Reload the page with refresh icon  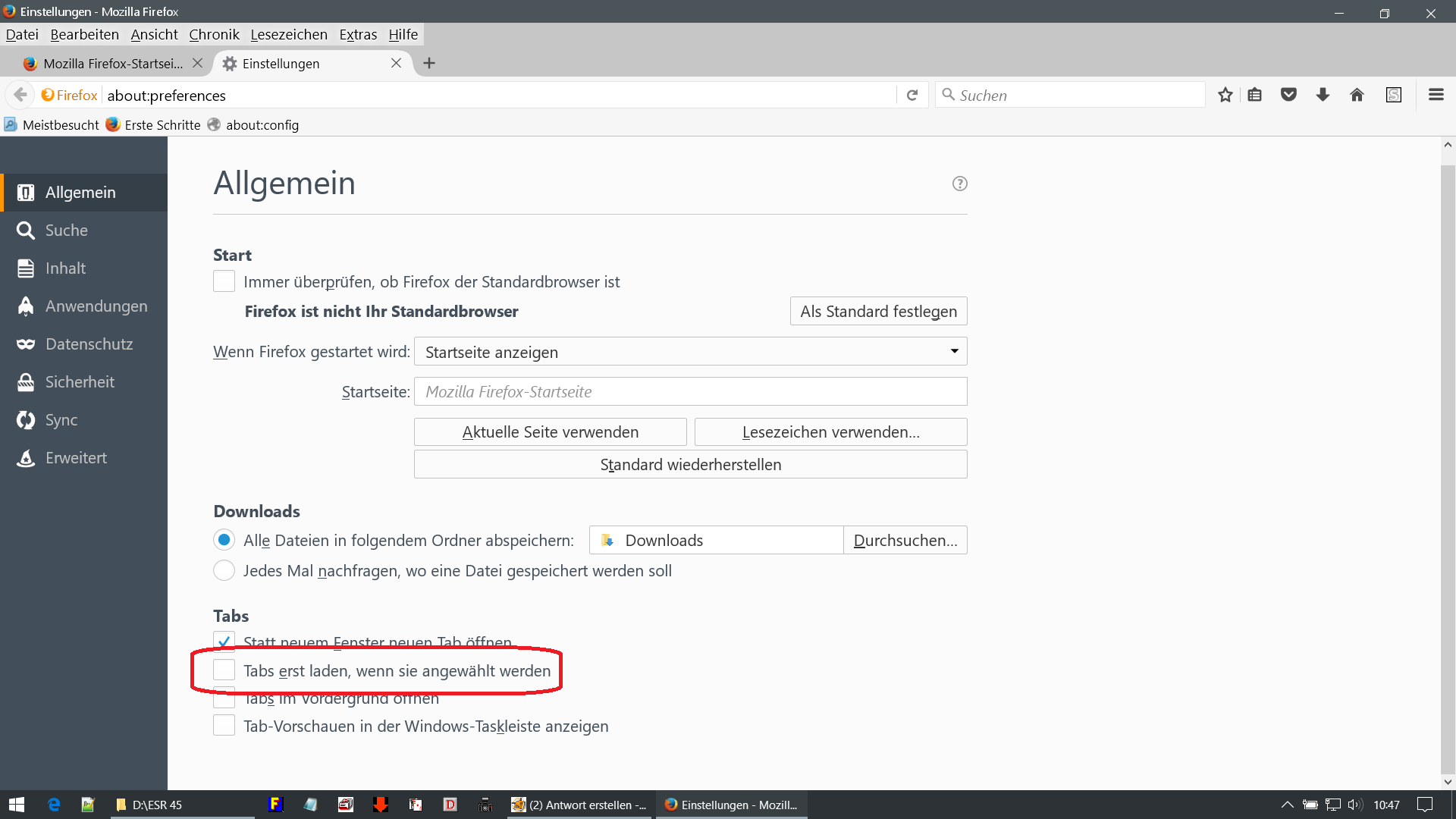(912, 95)
